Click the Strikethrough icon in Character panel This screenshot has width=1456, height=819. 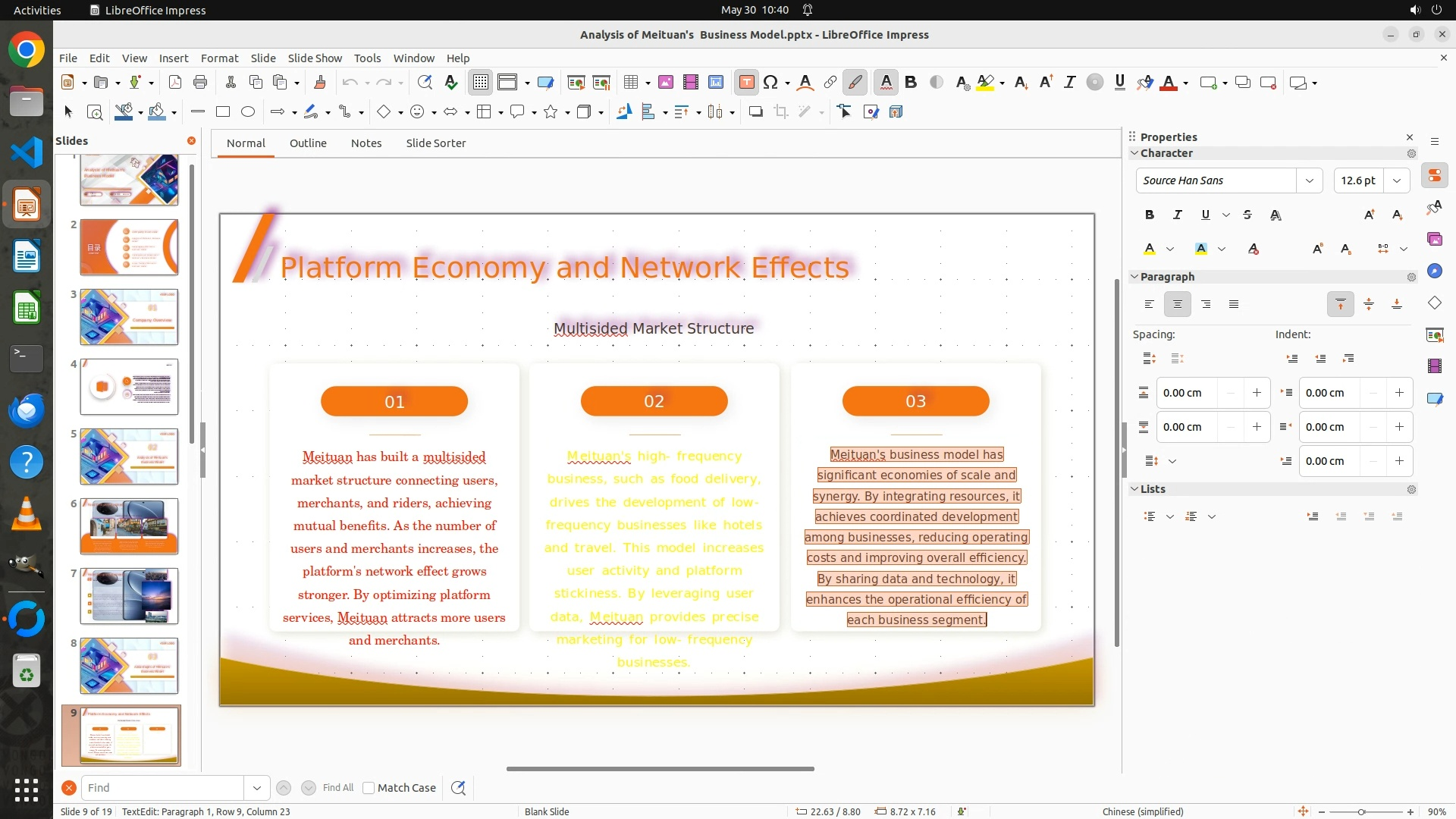[x=1247, y=215]
